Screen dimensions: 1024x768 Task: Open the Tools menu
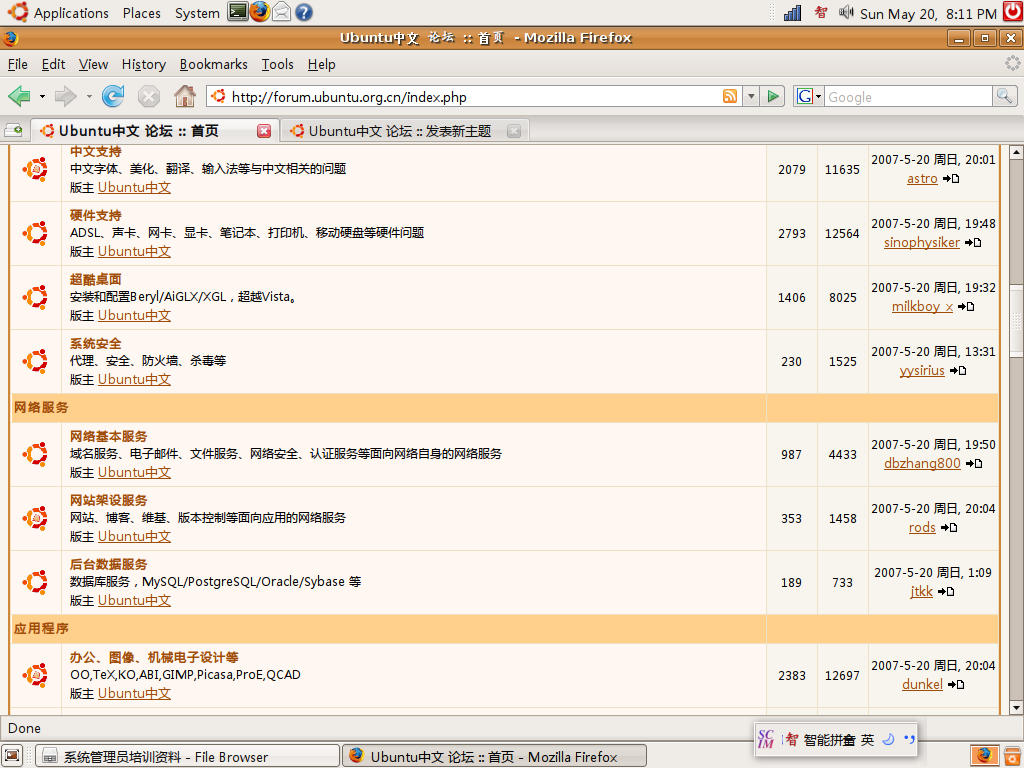tap(278, 64)
